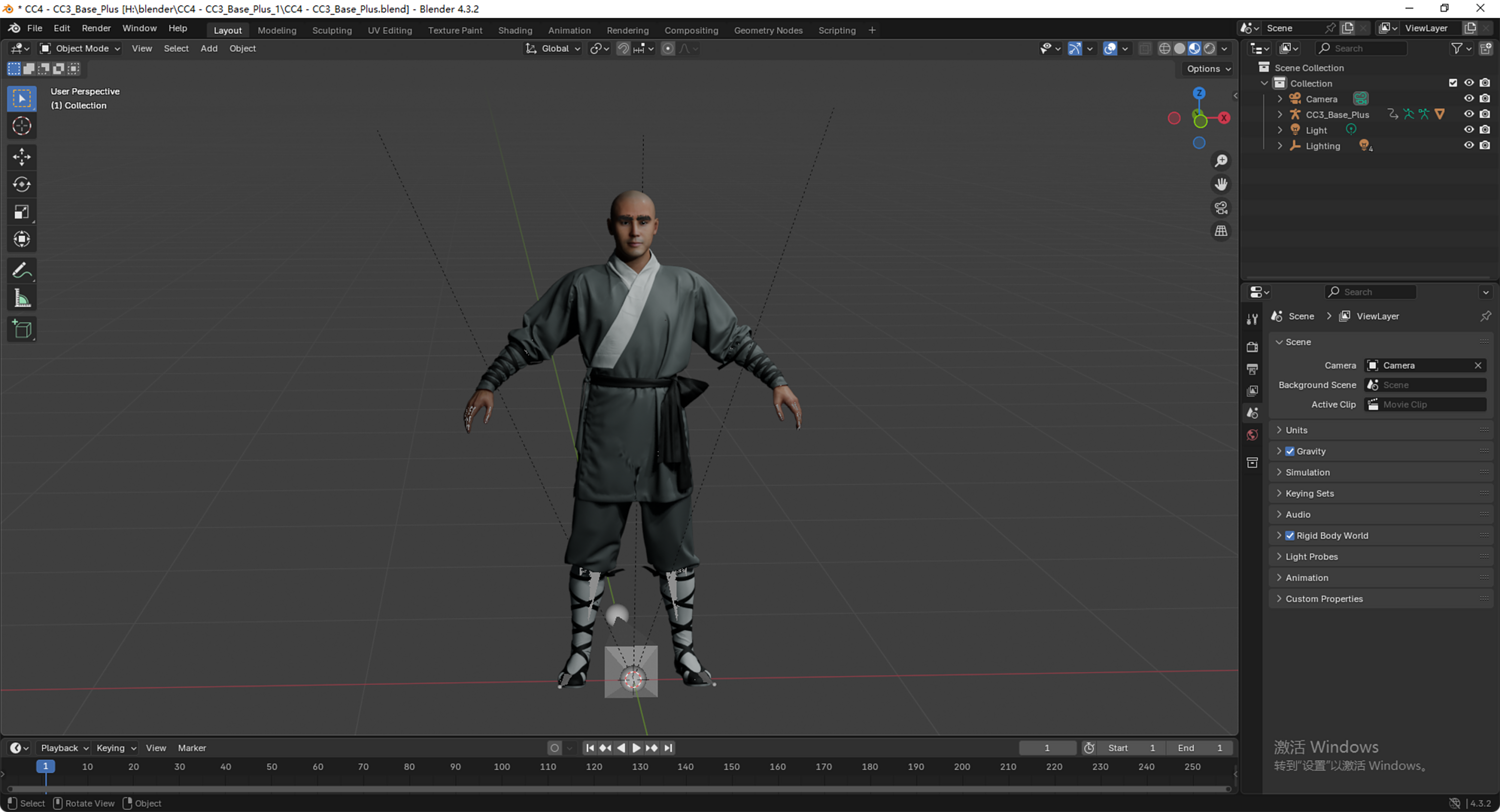Open the Render properties tab

coord(1252,347)
